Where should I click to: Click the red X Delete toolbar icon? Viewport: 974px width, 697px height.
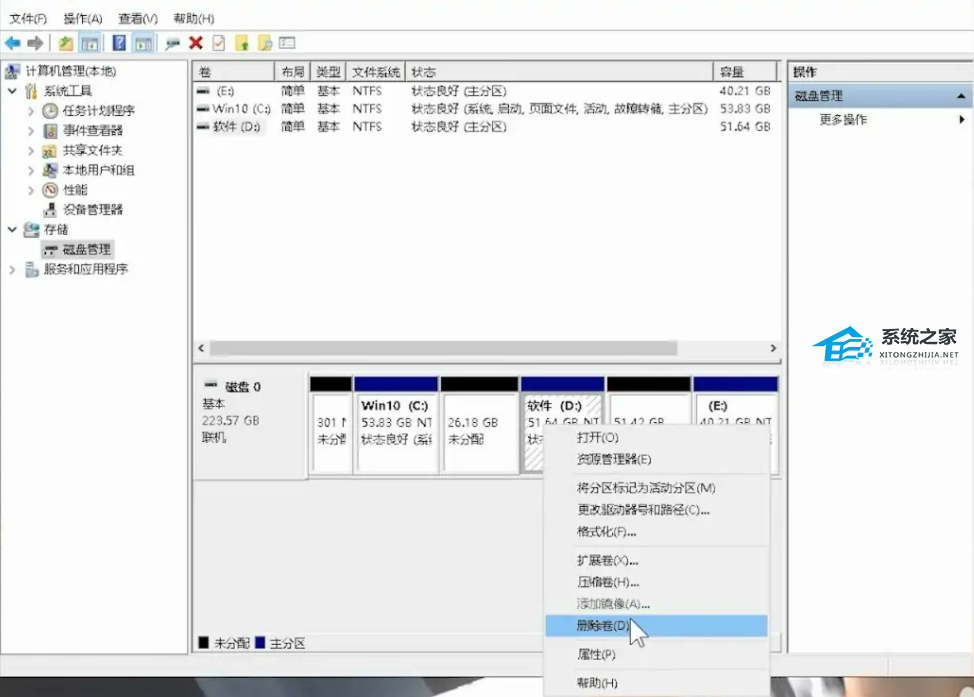pos(196,43)
